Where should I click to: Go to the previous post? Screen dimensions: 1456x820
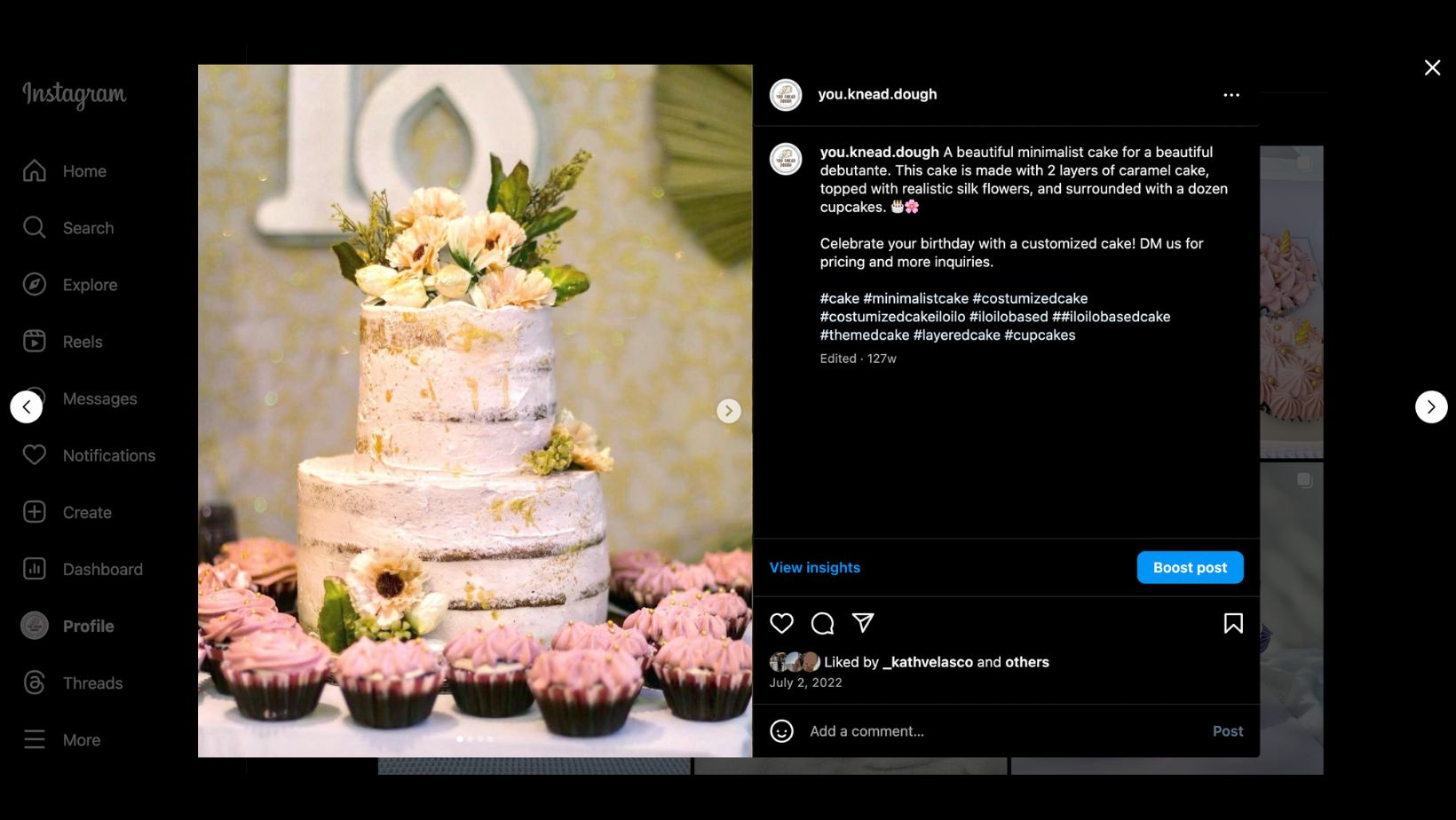[x=27, y=407]
